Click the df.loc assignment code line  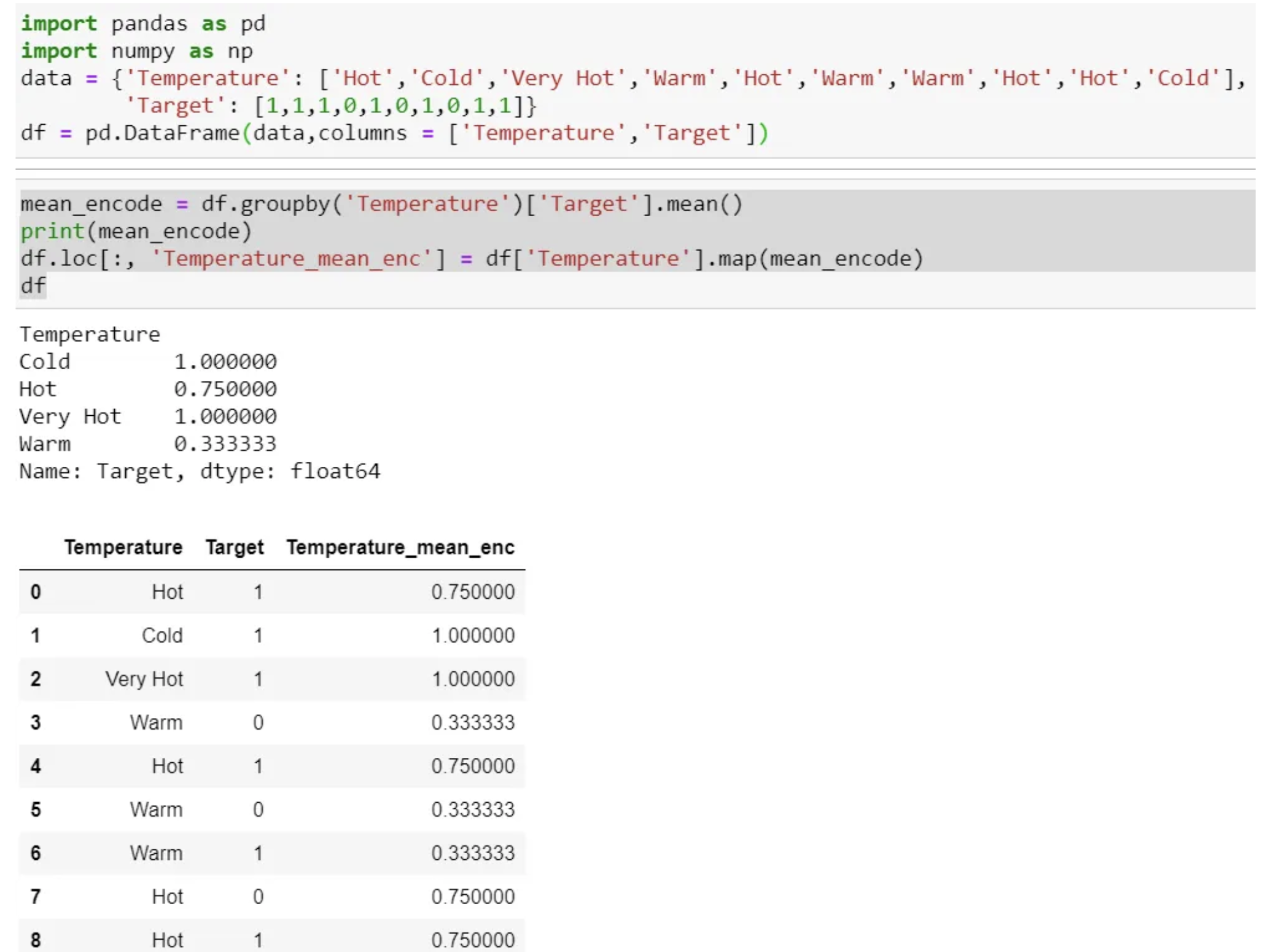pyautogui.click(x=471, y=259)
